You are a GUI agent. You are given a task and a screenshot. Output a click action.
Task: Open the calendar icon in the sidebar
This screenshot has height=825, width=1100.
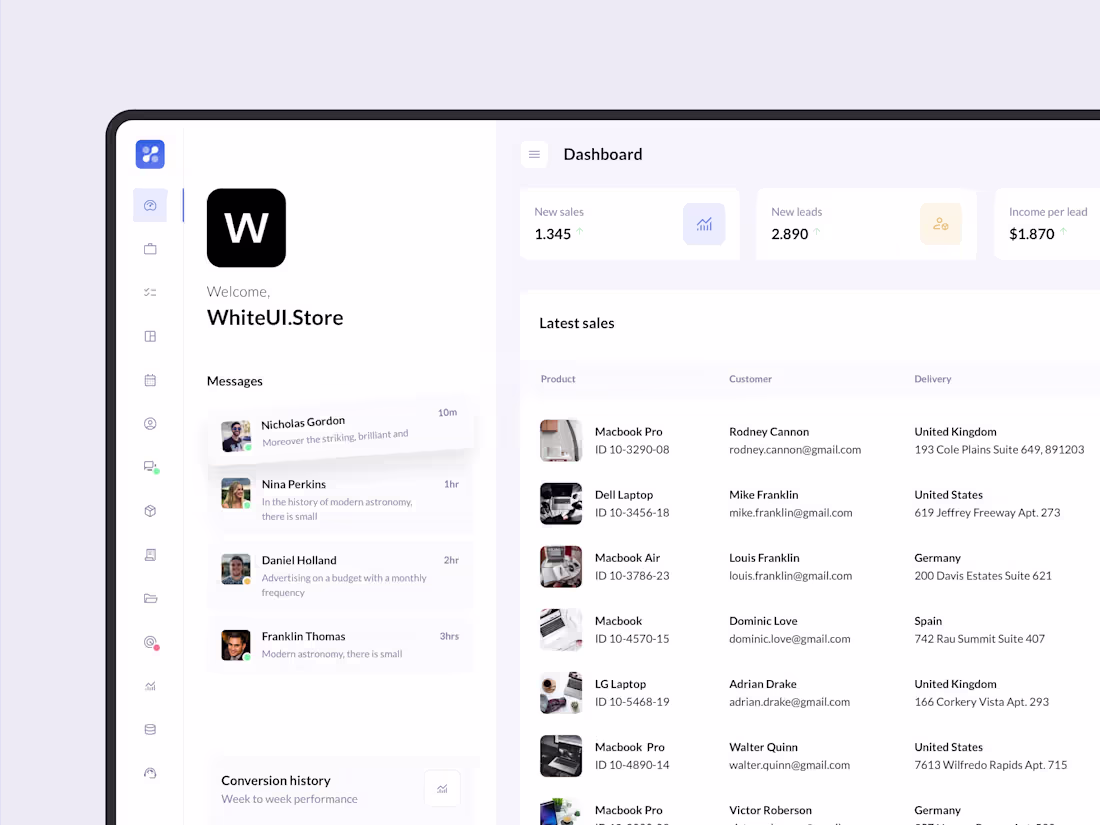(150, 380)
